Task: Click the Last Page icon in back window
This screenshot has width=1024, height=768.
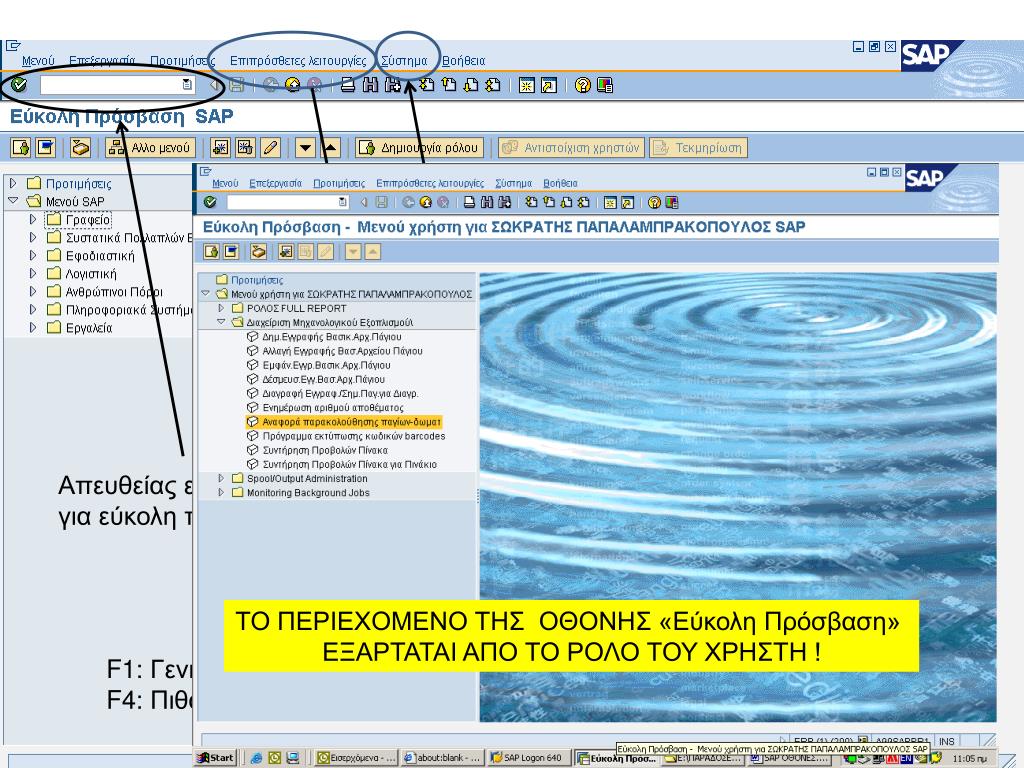Action: pos(493,85)
